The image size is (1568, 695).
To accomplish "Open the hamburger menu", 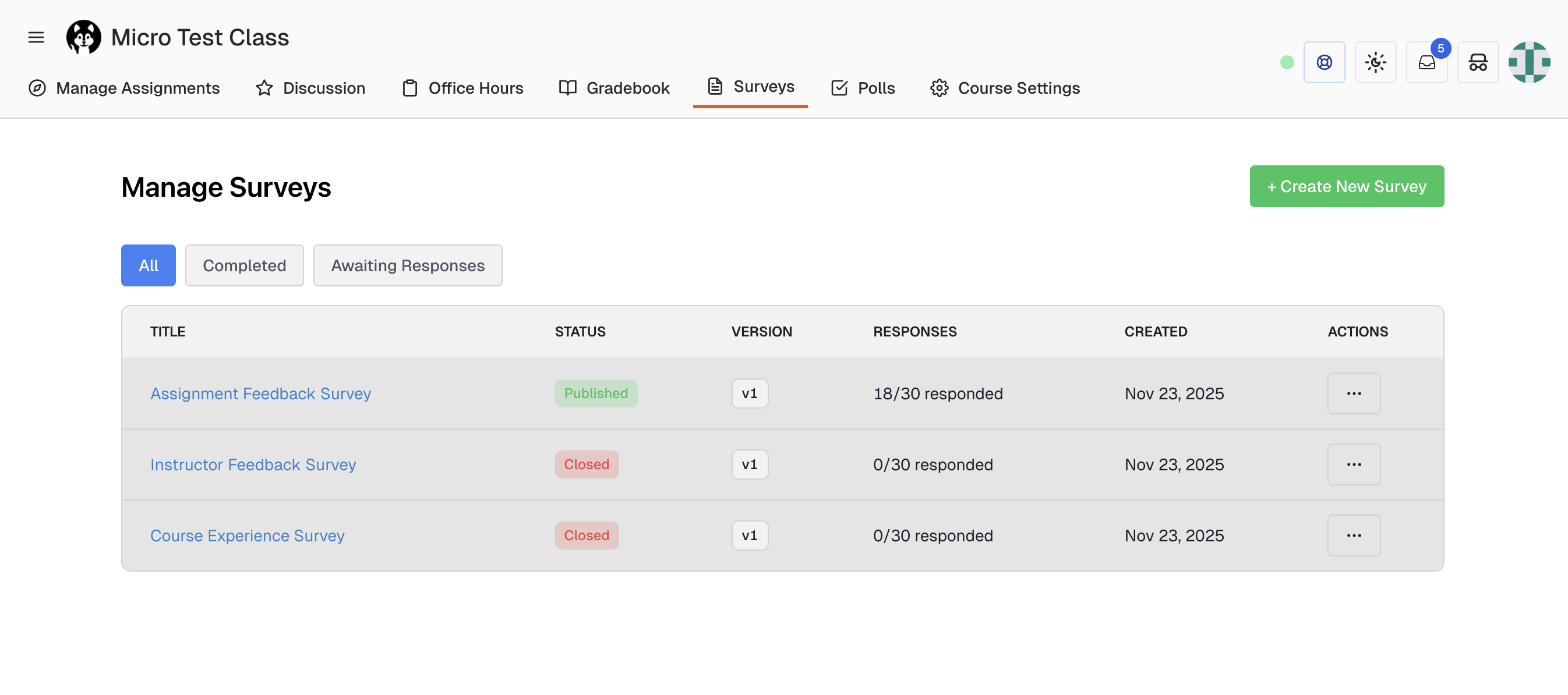I will [x=36, y=37].
